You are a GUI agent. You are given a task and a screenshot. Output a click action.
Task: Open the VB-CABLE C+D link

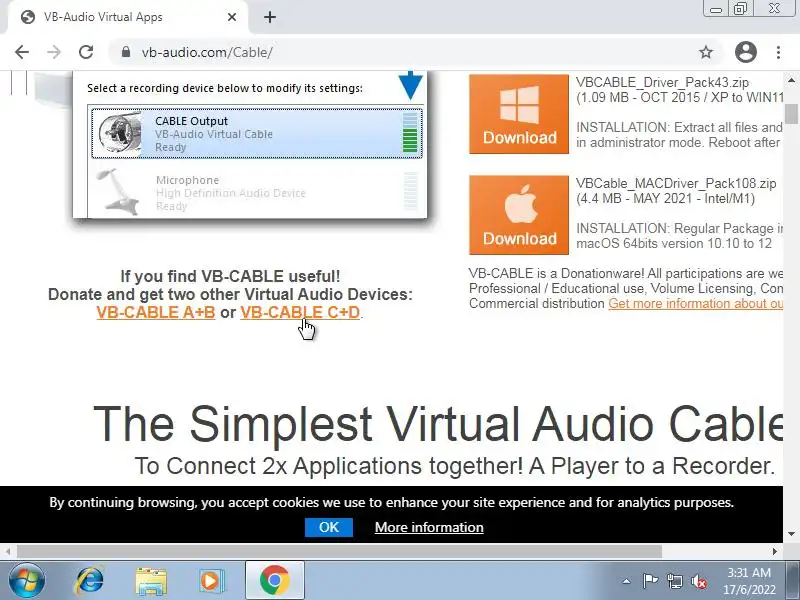[300, 312]
